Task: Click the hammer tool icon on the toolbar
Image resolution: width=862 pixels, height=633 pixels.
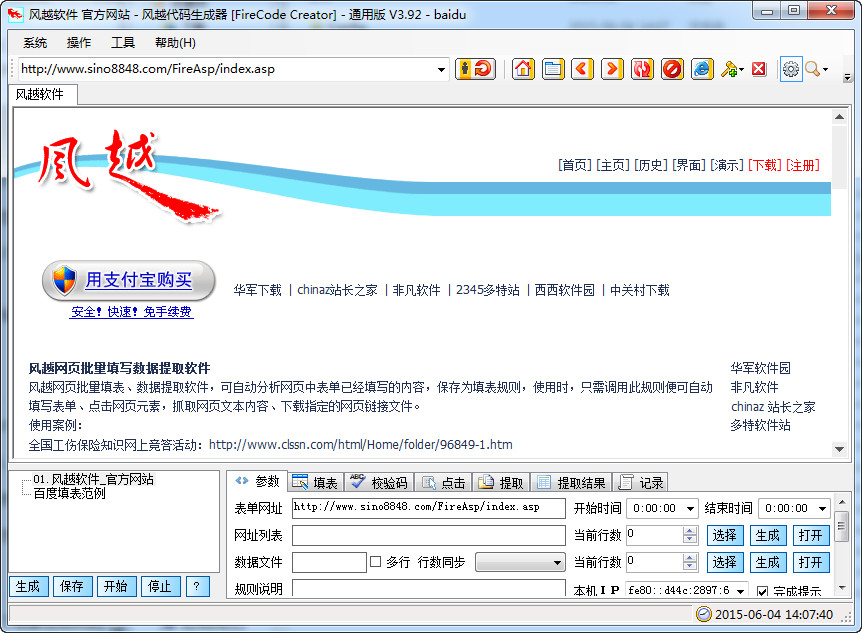Action: 728,69
